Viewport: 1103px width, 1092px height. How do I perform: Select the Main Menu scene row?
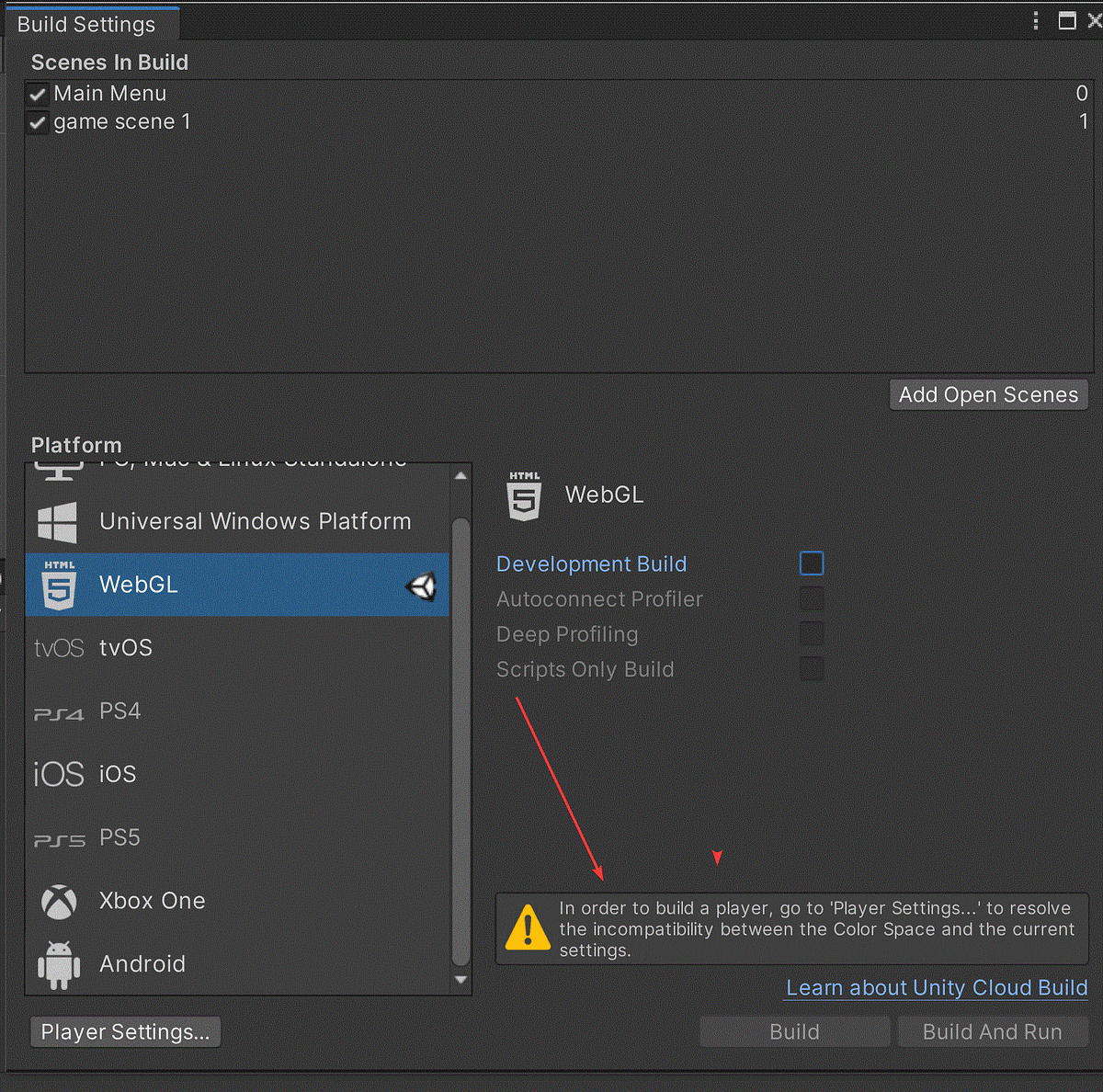coord(559,94)
